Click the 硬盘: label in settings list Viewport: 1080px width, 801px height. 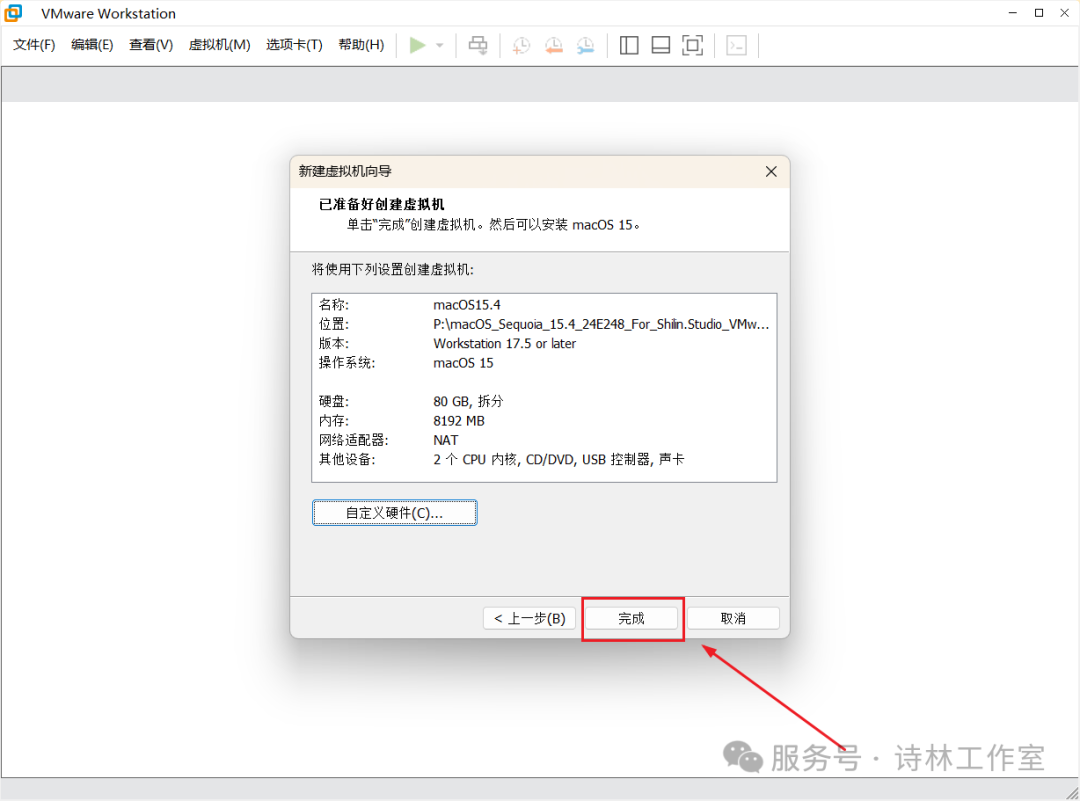333,401
